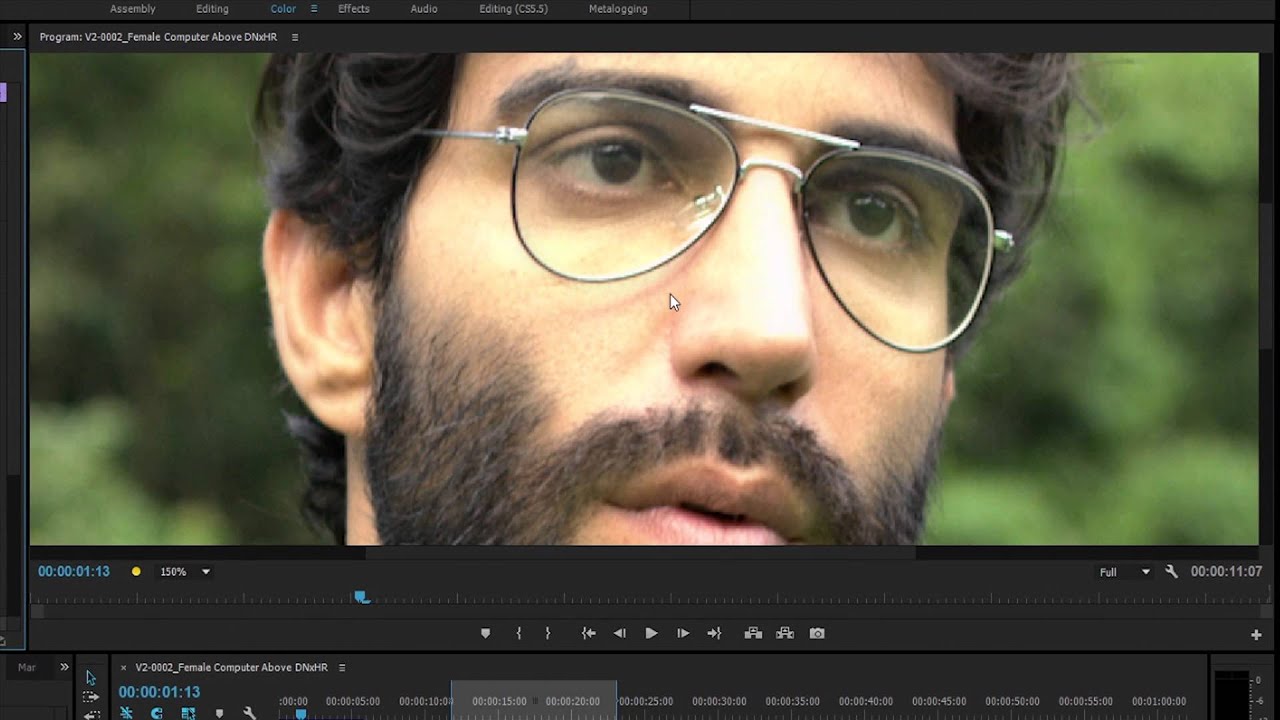Viewport: 1280px width, 720px height.
Task: Click the timeline timecode 00:00:01:13
Action: (x=159, y=692)
